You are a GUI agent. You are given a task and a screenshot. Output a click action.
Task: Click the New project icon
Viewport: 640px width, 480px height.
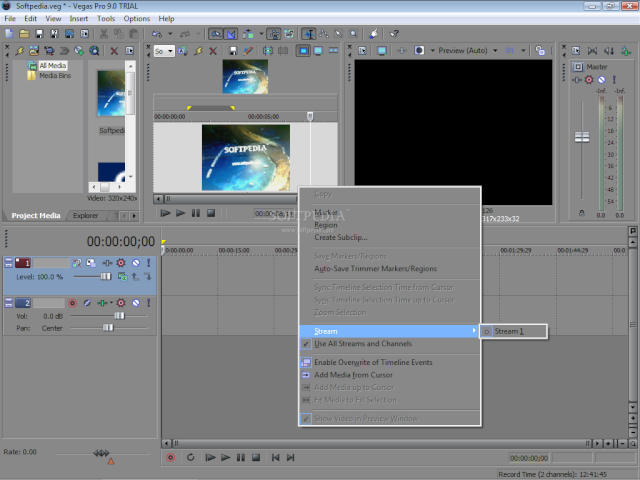point(9,33)
